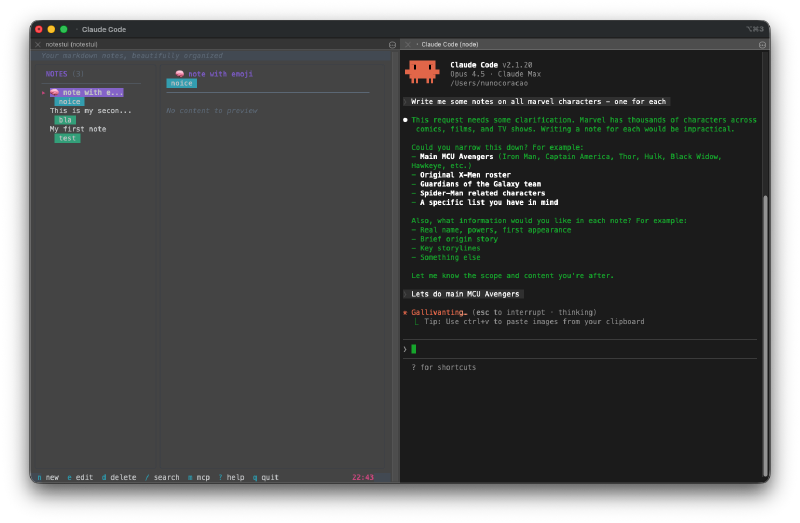
Task: Click 'new' shortcut in bottom bar
Action: click(x=48, y=478)
